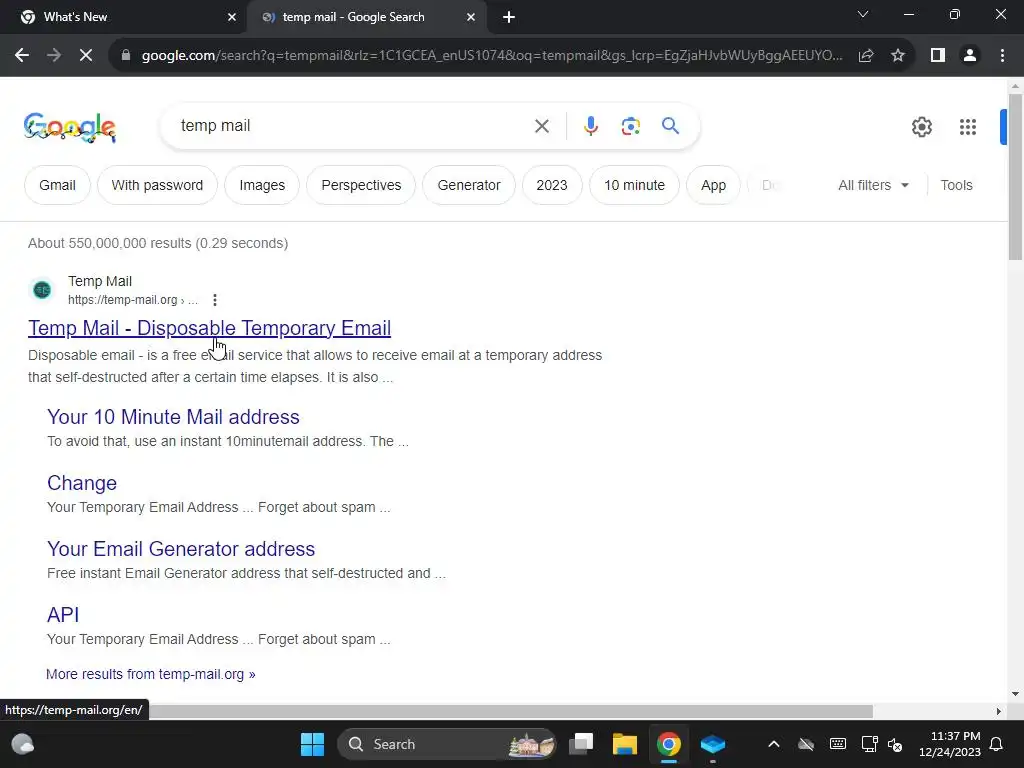Image resolution: width=1024 pixels, height=768 pixels.
Task: Open Your Email Generator address link
Action: coord(181,549)
